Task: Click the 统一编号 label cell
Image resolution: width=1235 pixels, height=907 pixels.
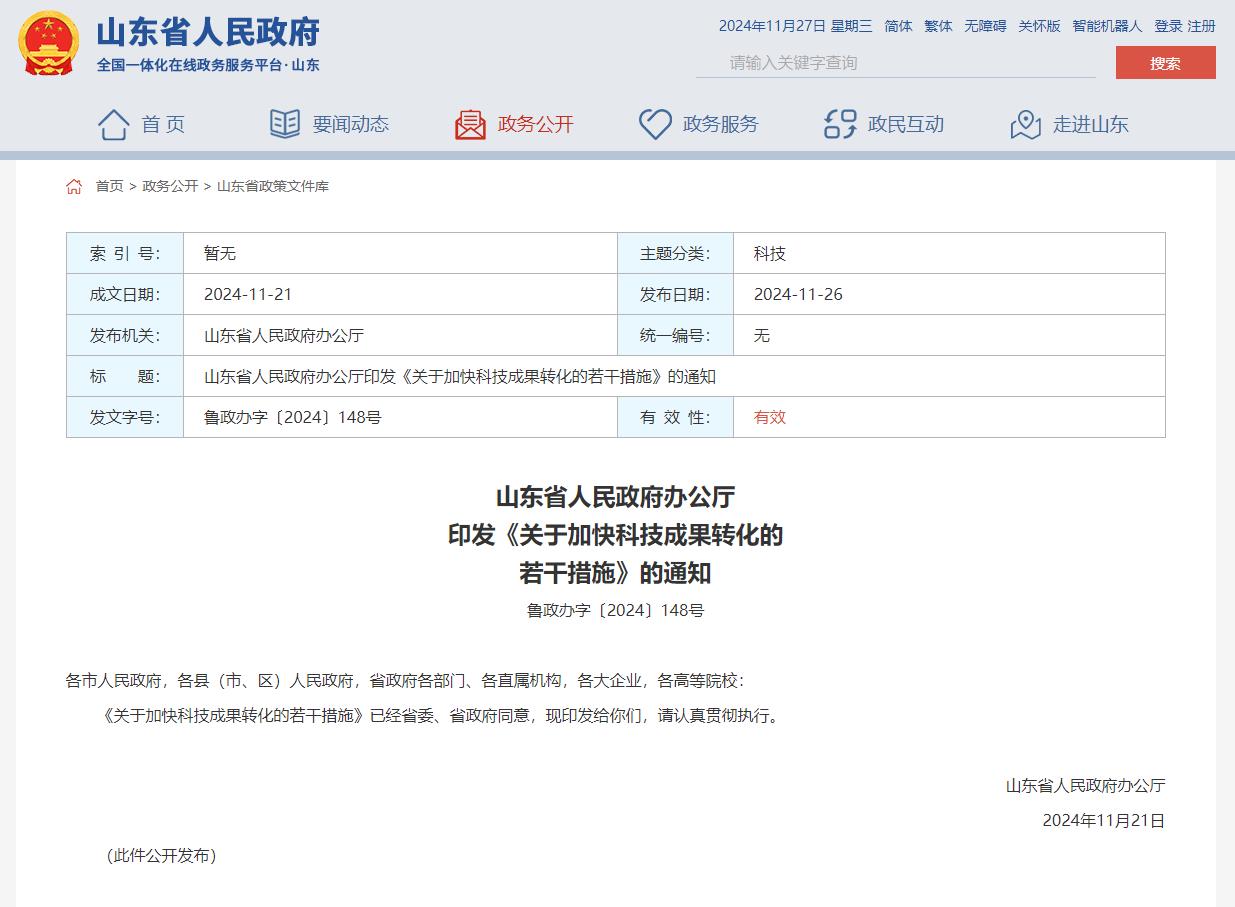Action: (675, 336)
